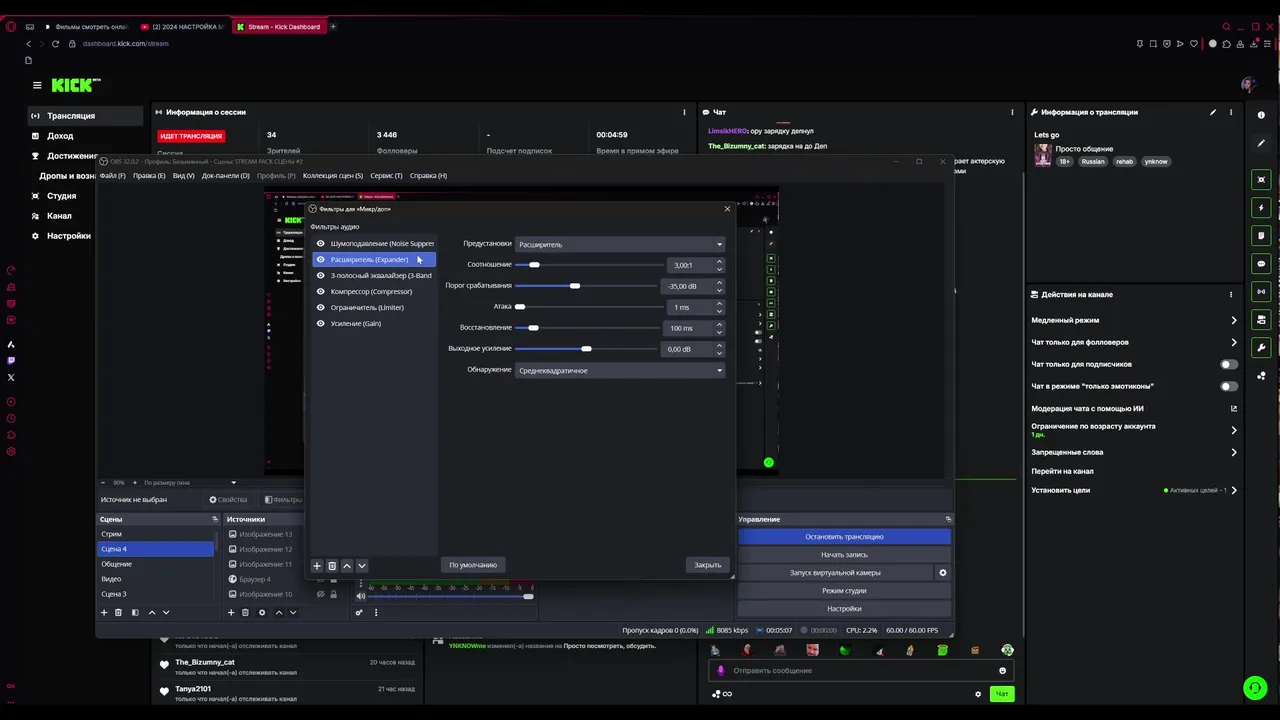Expand 'Чат только для фолловеров' option
This screenshot has width=1280, height=720.
1233,342
